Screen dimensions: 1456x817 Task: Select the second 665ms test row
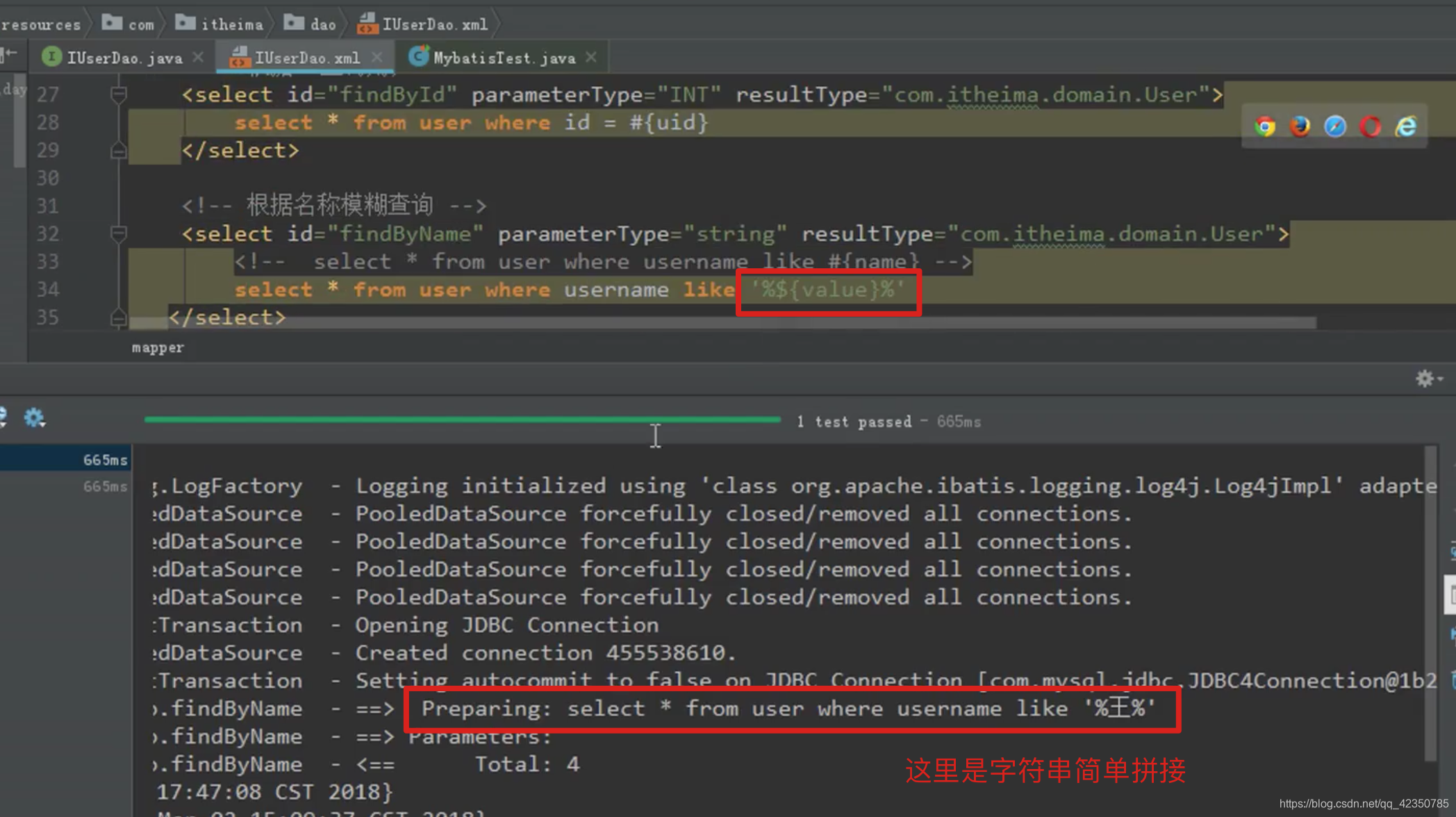pyautogui.click(x=65, y=486)
